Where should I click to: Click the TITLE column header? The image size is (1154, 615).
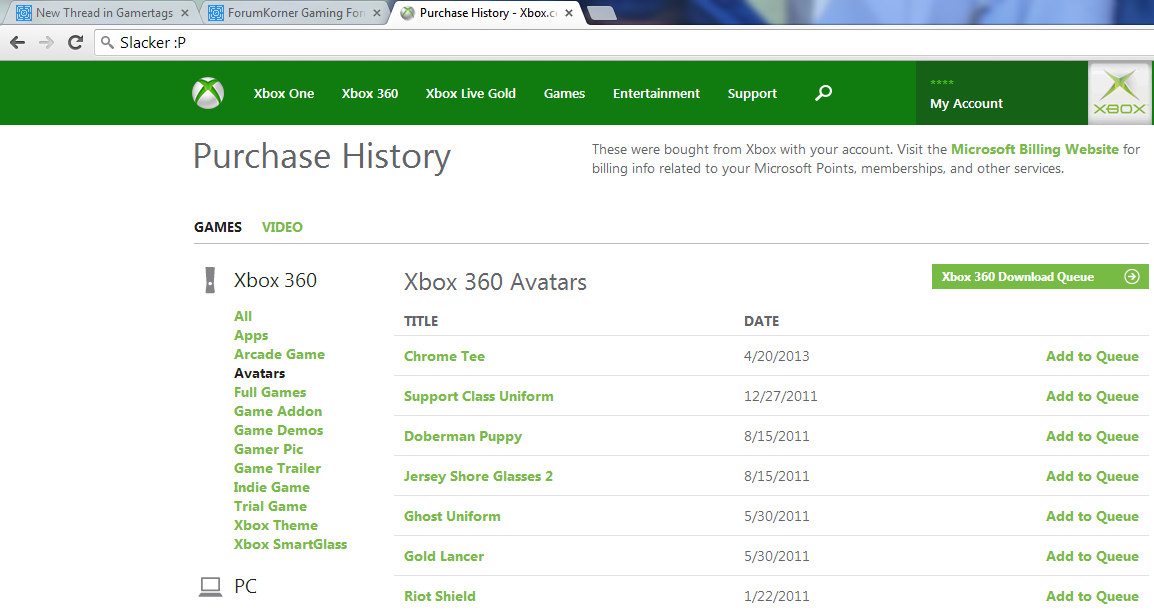tap(421, 321)
